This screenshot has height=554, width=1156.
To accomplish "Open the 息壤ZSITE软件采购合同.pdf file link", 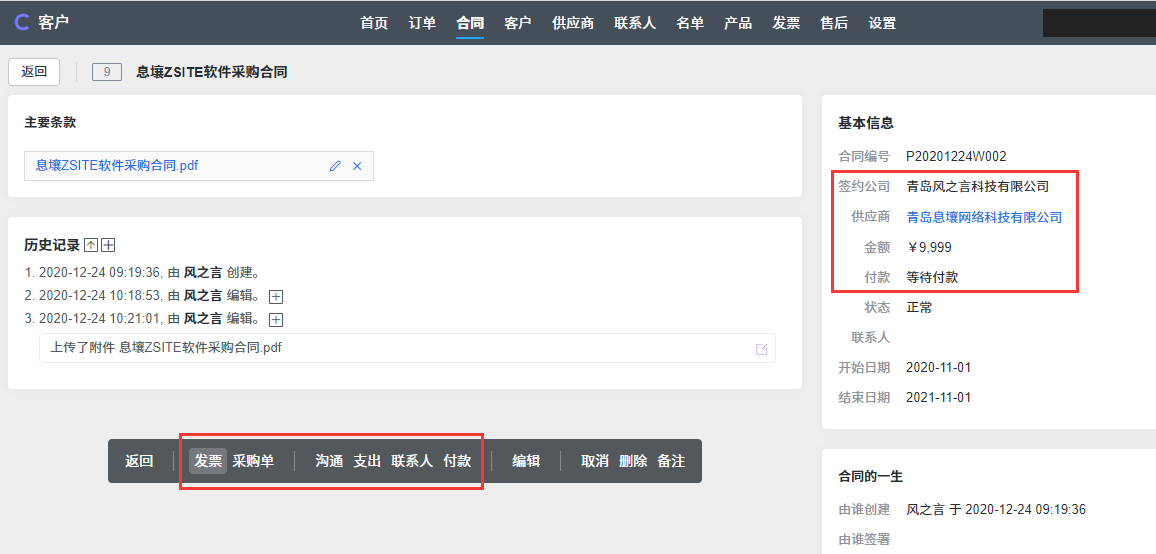I will (117, 165).
